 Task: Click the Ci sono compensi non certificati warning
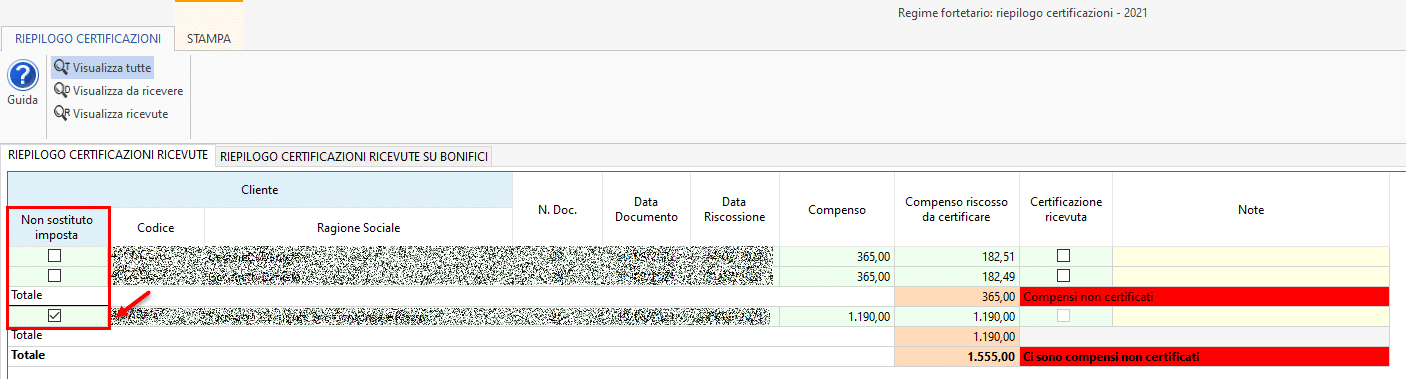(x=1205, y=356)
